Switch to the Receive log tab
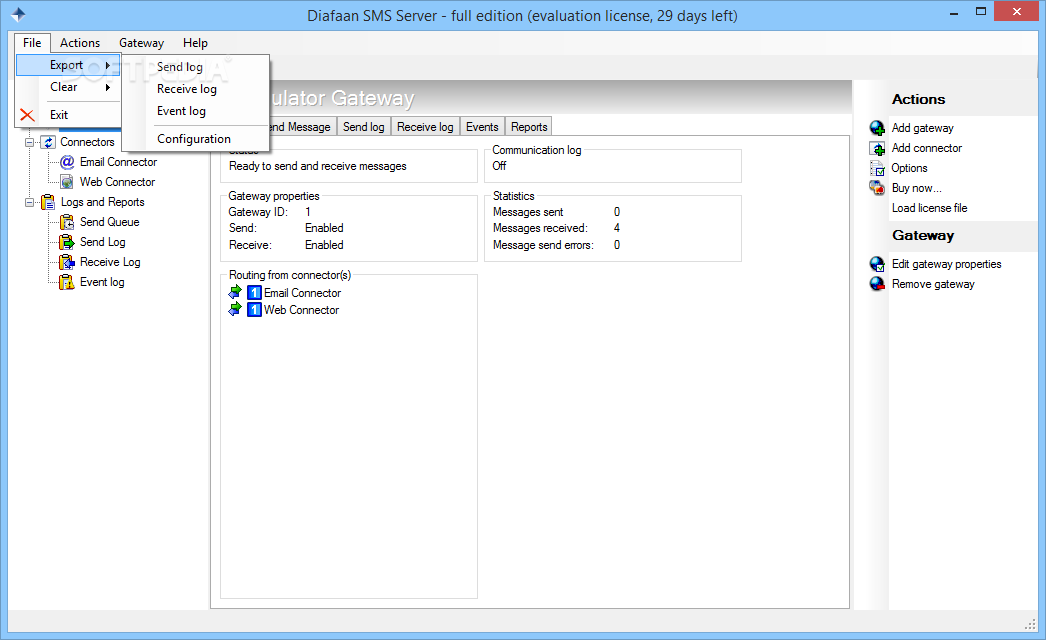The width and height of the screenshot is (1046, 640). point(425,127)
